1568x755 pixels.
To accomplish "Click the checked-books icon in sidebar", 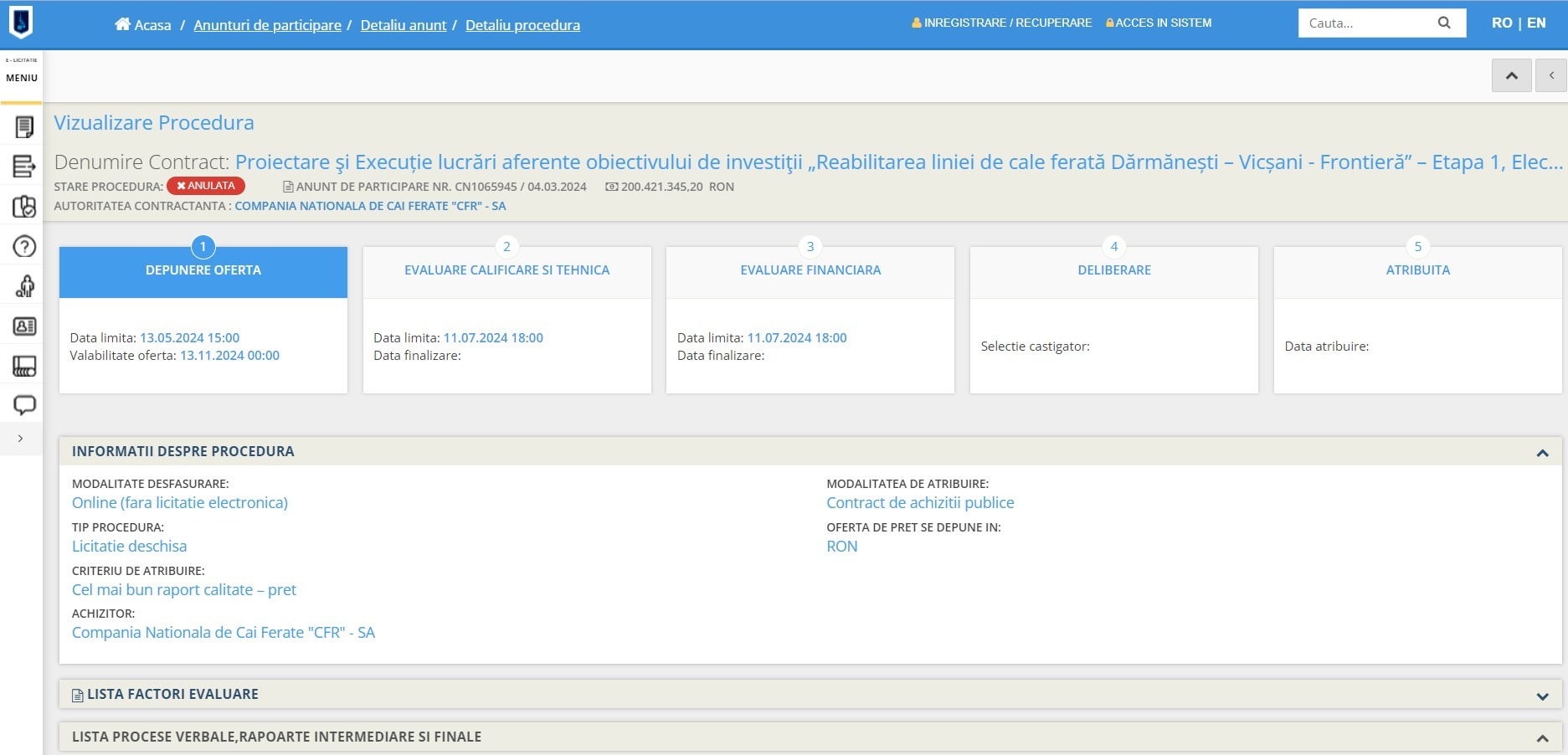I will (x=24, y=207).
